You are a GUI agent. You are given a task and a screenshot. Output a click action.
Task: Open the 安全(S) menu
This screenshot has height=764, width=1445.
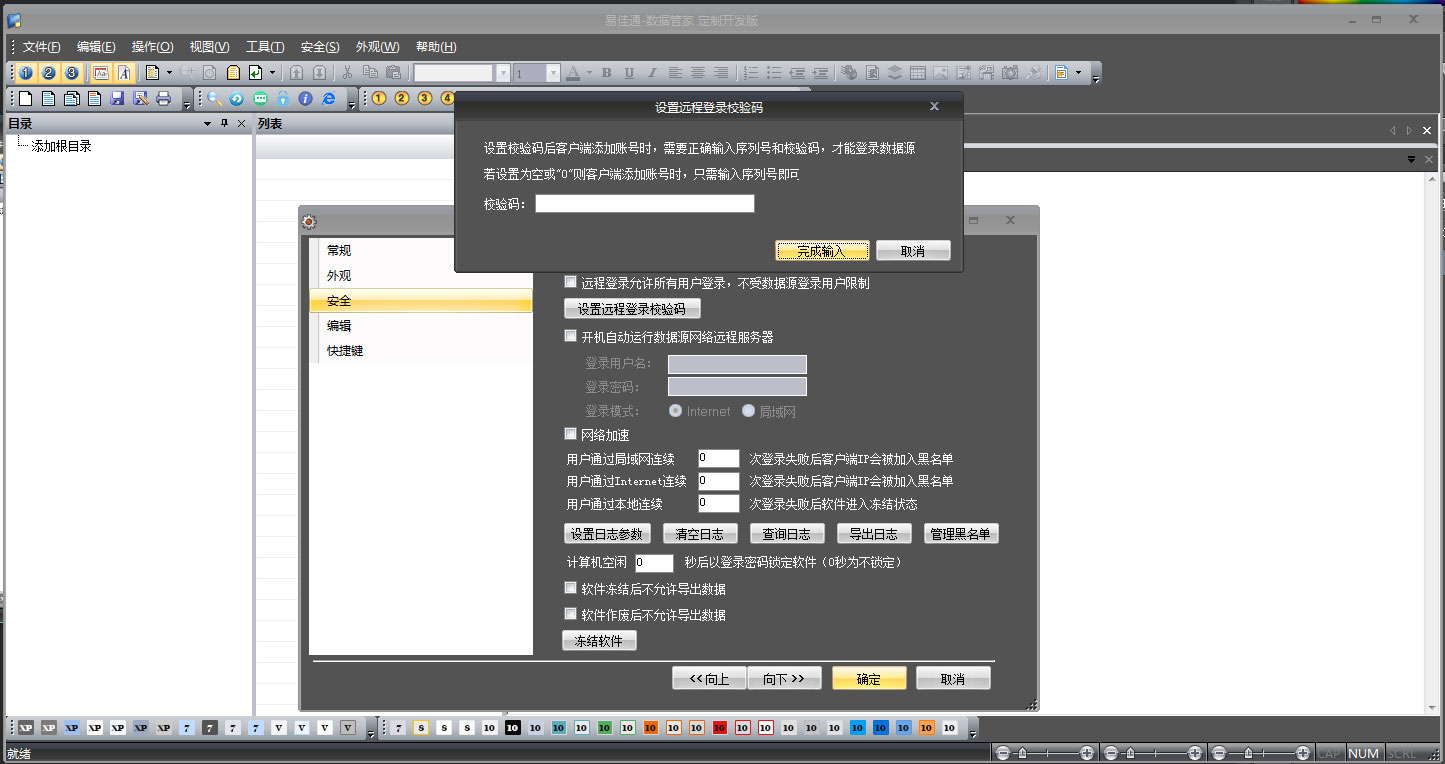click(x=320, y=47)
